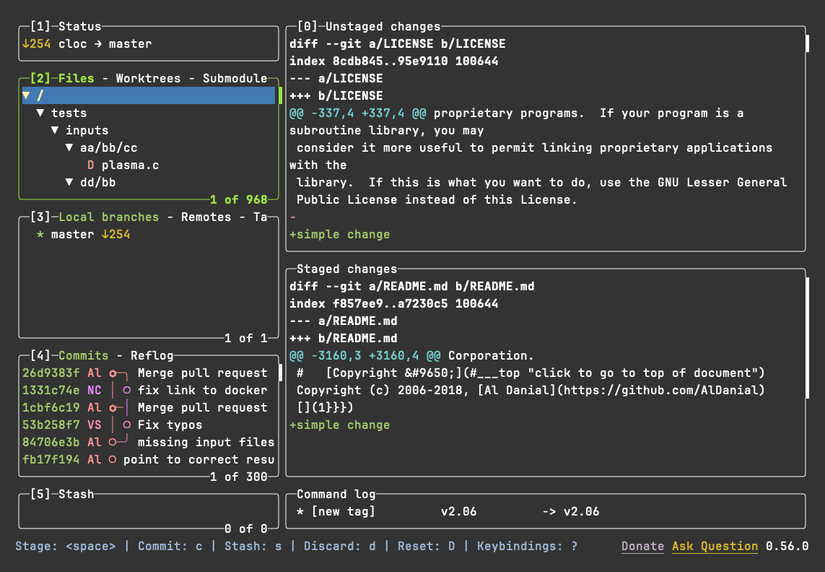Screen dimensions: 825x572
Task: Click author initials VS on commit 53b258f7
Action: pyautogui.click(x=94, y=425)
